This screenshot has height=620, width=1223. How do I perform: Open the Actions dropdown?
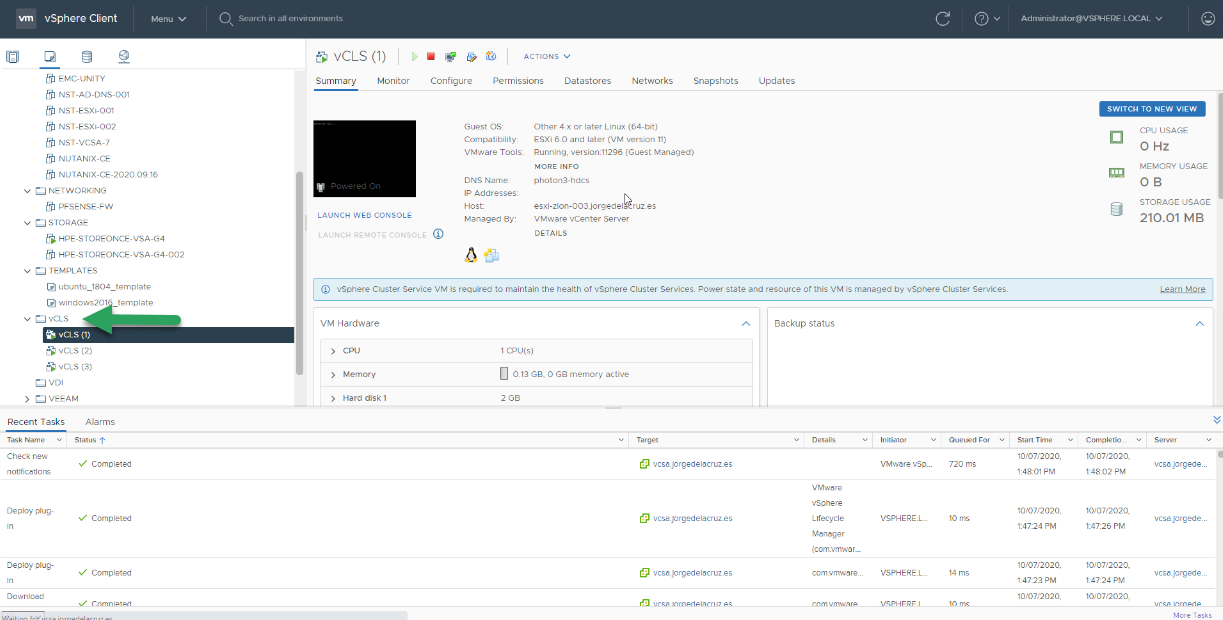click(547, 57)
